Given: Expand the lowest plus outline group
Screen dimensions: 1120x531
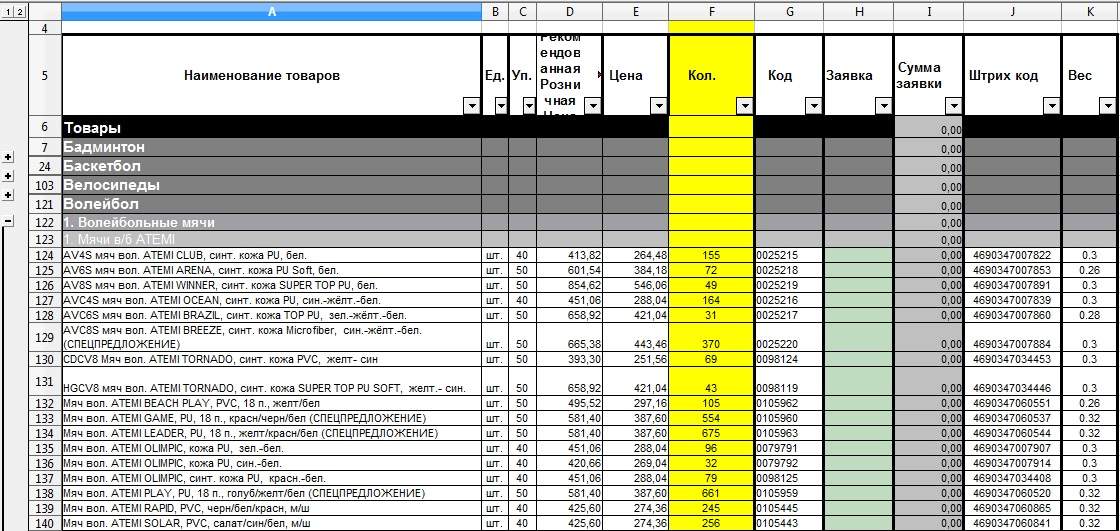Looking at the screenshot, I should coord(9,195).
